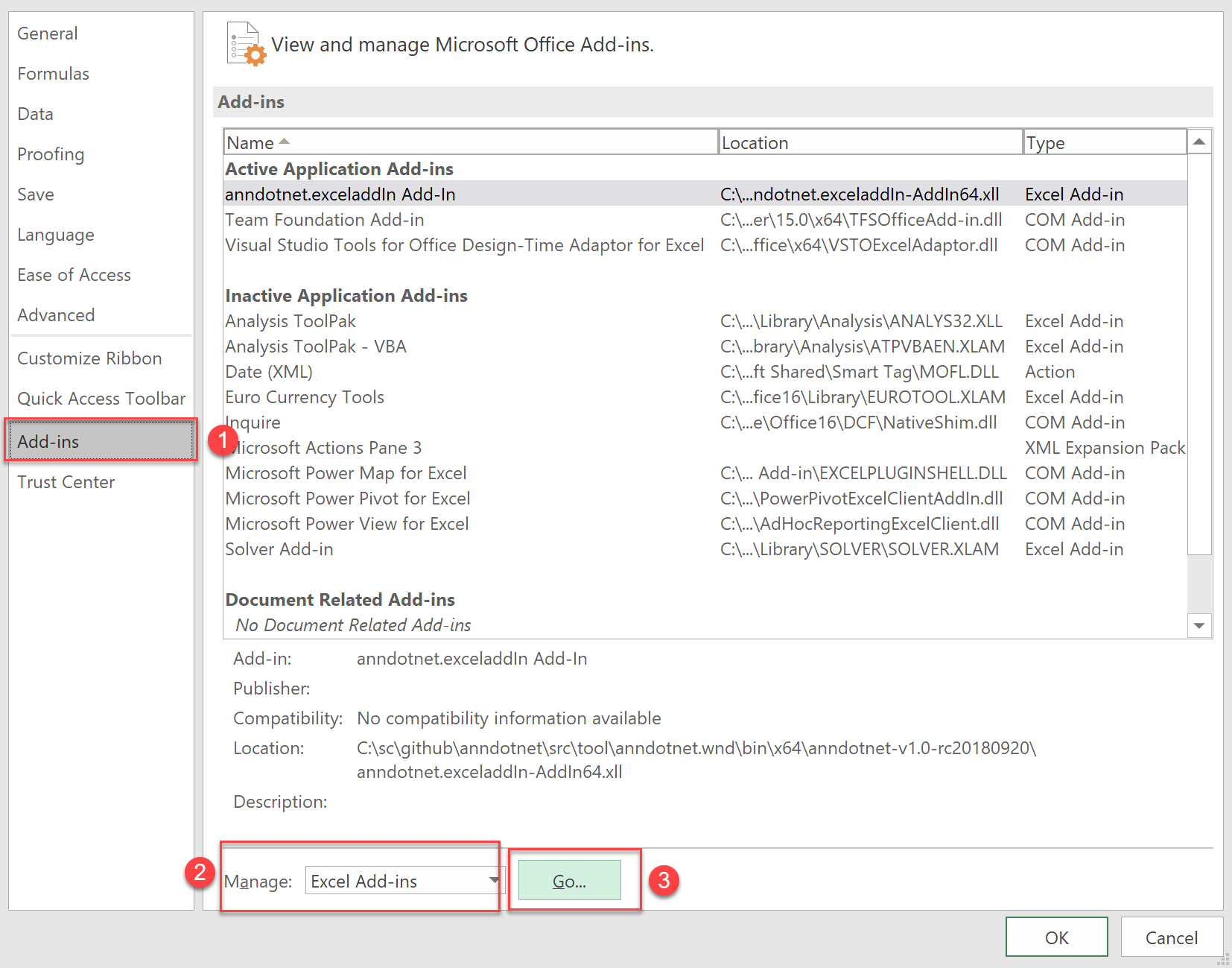Select the Inquire add-in row

click(x=705, y=423)
